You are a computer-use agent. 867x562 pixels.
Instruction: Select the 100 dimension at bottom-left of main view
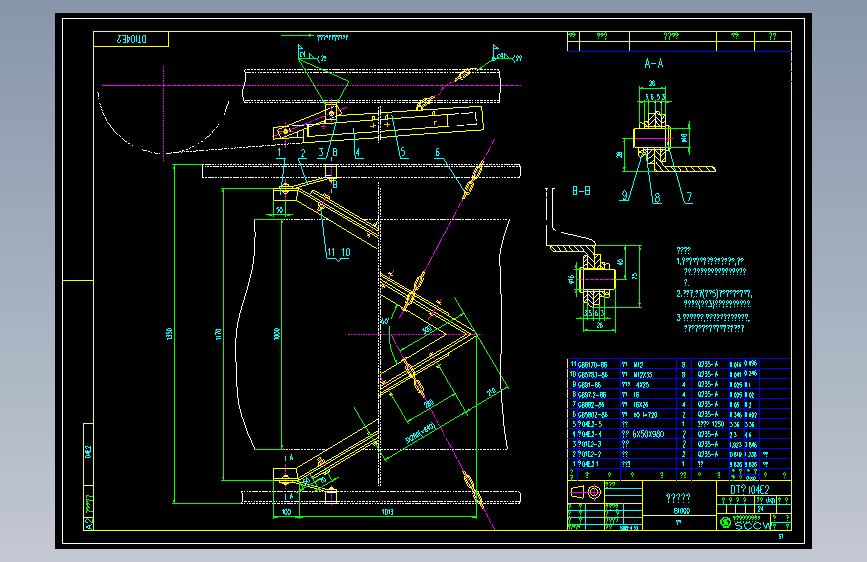pyautogui.click(x=286, y=512)
